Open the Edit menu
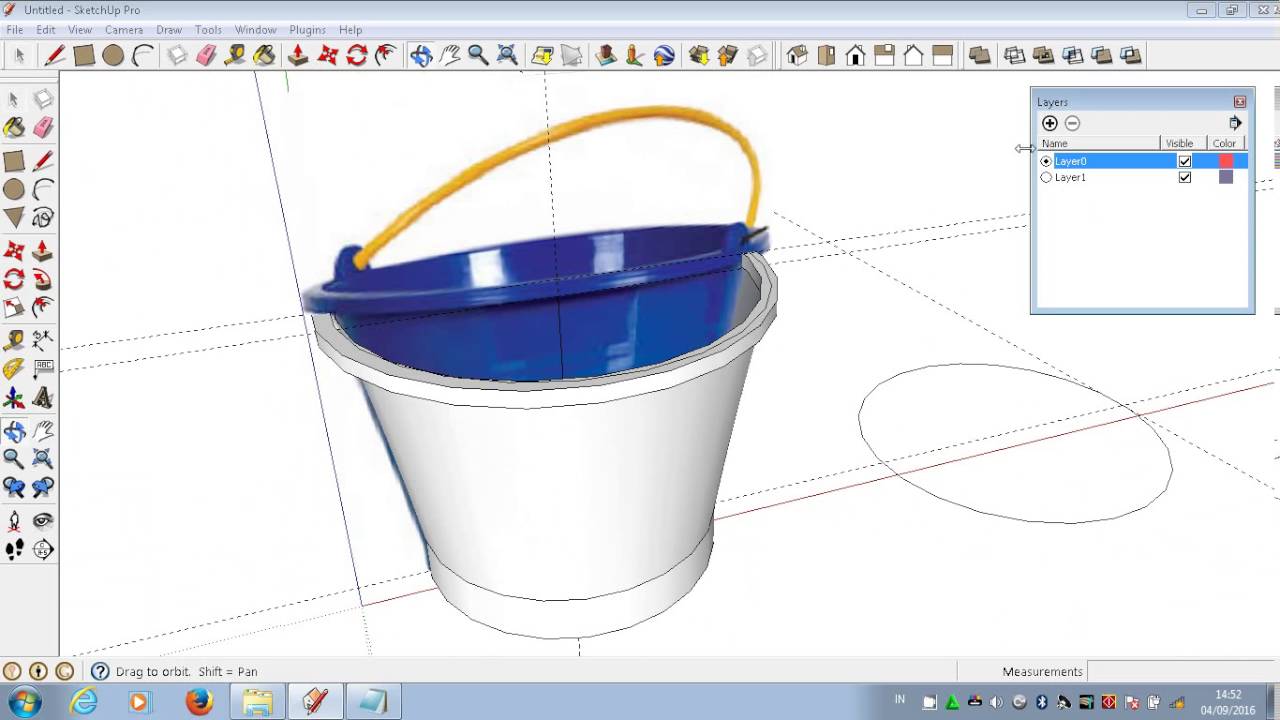Image resolution: width=1280 pixels, height=720 pixels. 46,30
